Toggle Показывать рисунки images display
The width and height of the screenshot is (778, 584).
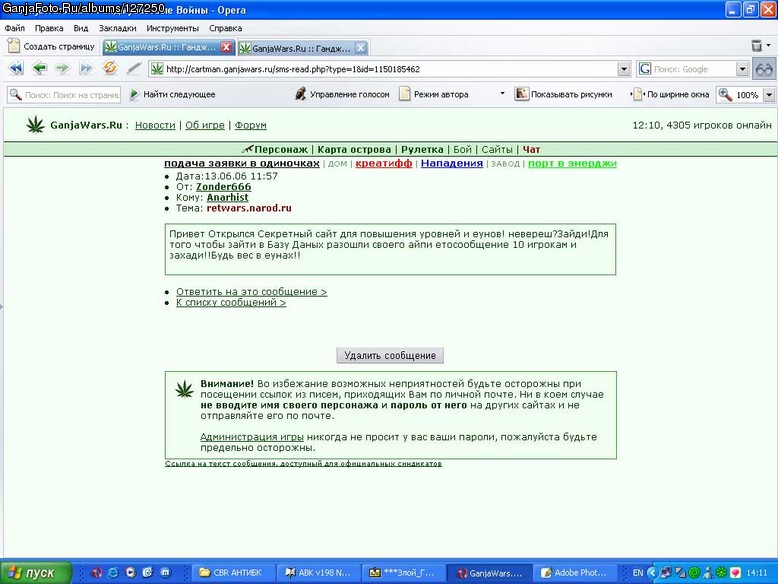[564, 94]
